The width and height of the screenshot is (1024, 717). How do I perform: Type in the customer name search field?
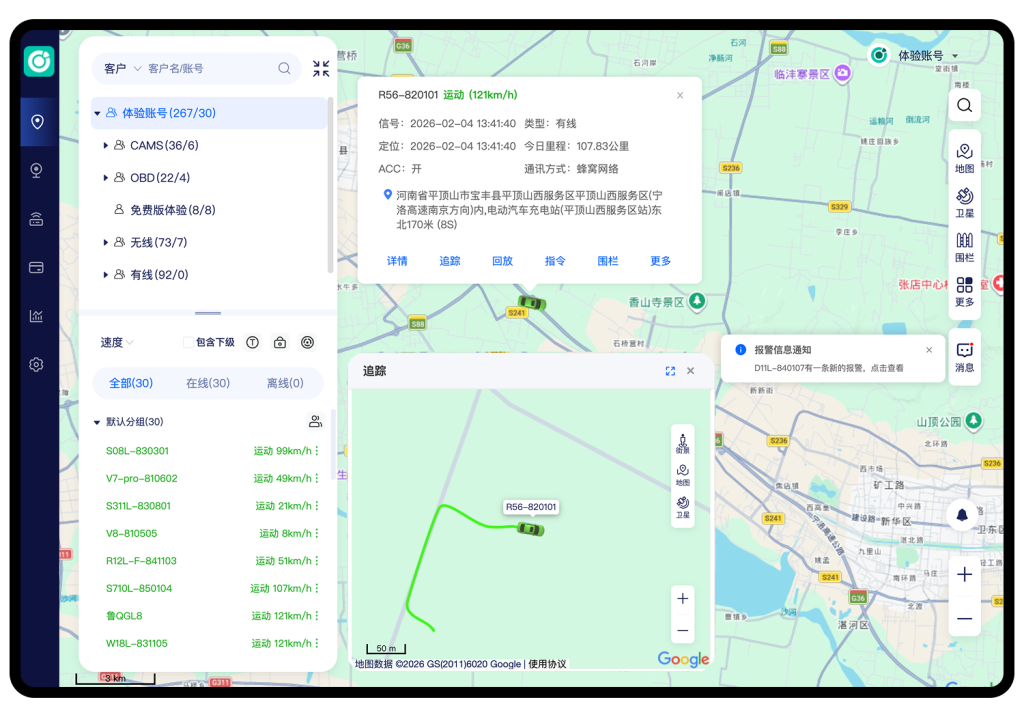pos(208,69)
